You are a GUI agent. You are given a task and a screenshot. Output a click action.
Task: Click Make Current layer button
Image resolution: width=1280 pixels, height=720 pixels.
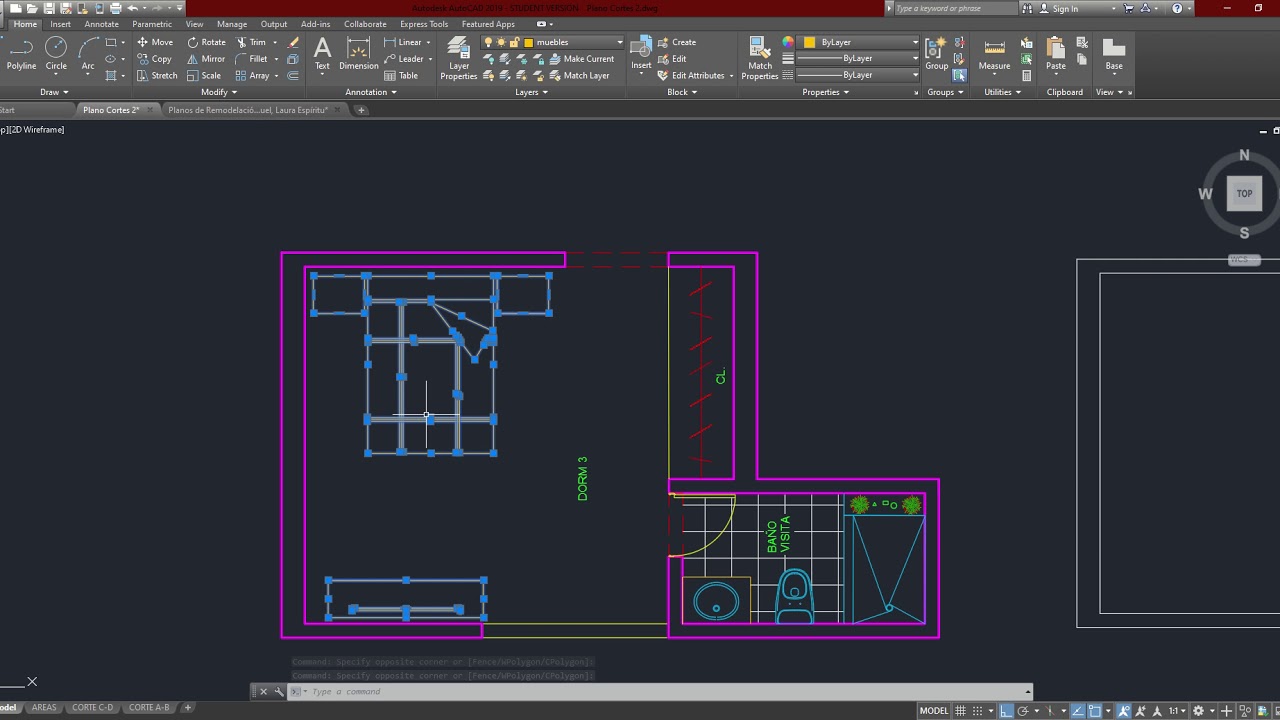[581, 58]
